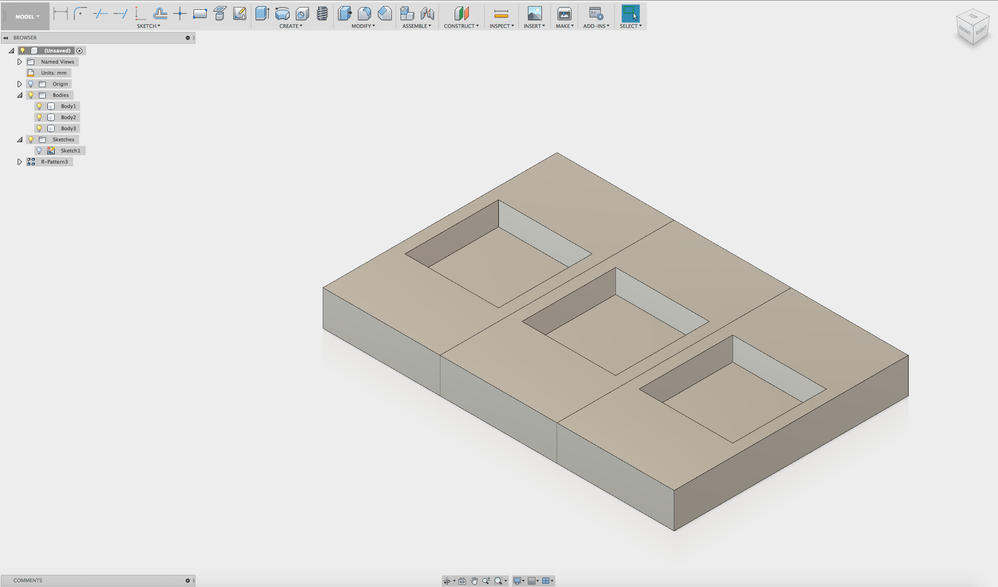Collapse the Bodies folder in browser
Screen dimensions: 998x587
(19, 95)
